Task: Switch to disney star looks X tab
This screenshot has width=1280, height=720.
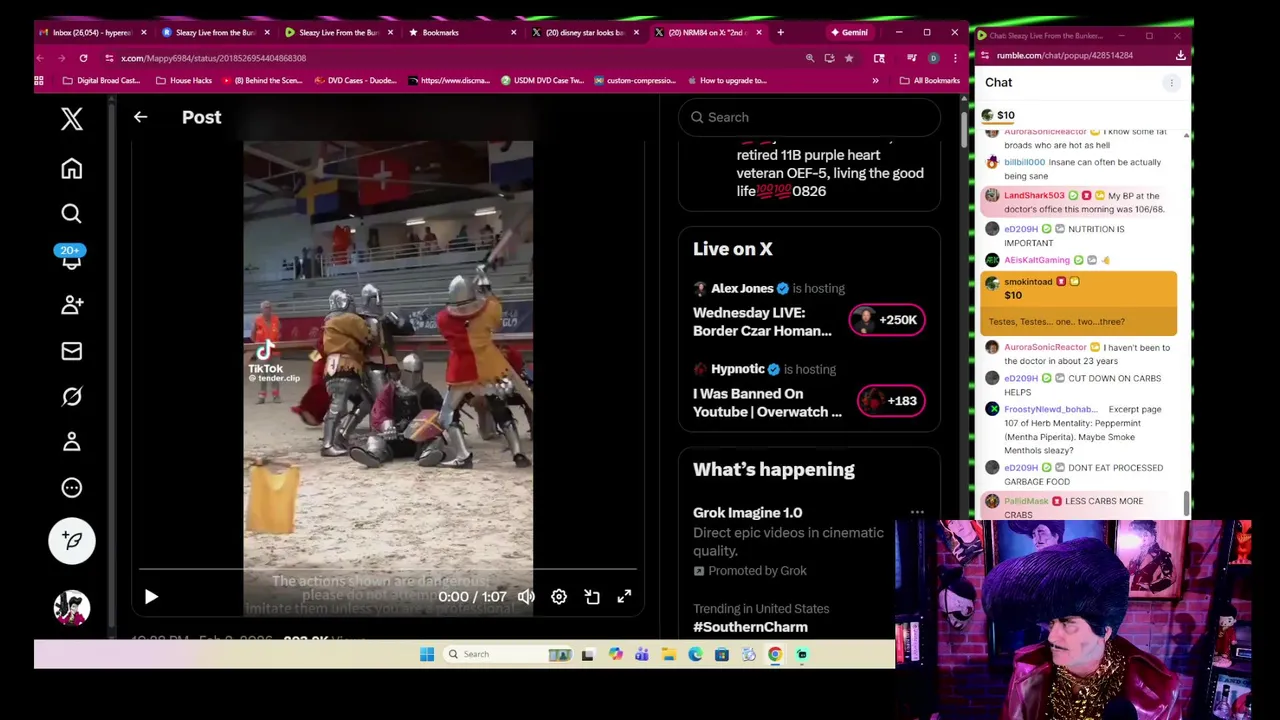Action: point(584,32)
